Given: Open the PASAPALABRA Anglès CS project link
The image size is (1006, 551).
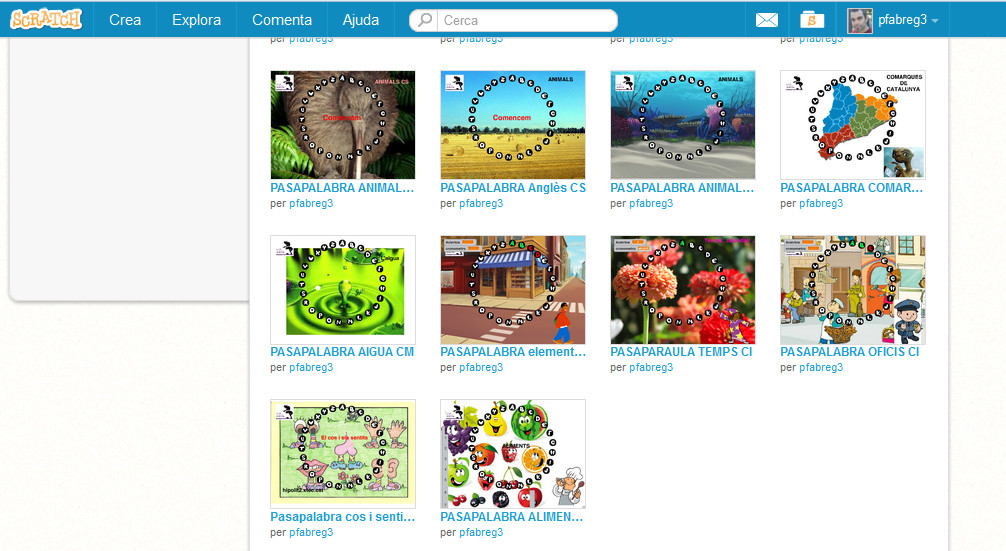Looking at the screenshot, I should pyautogui.click(x=513, y=188).
